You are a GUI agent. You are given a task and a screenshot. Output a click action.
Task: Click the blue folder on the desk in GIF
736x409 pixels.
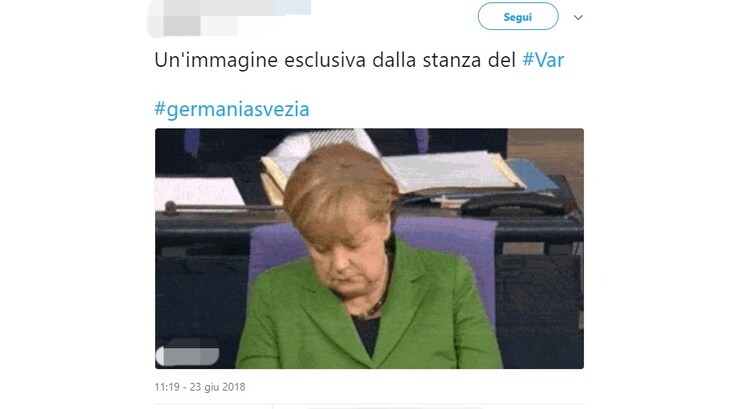533,175
